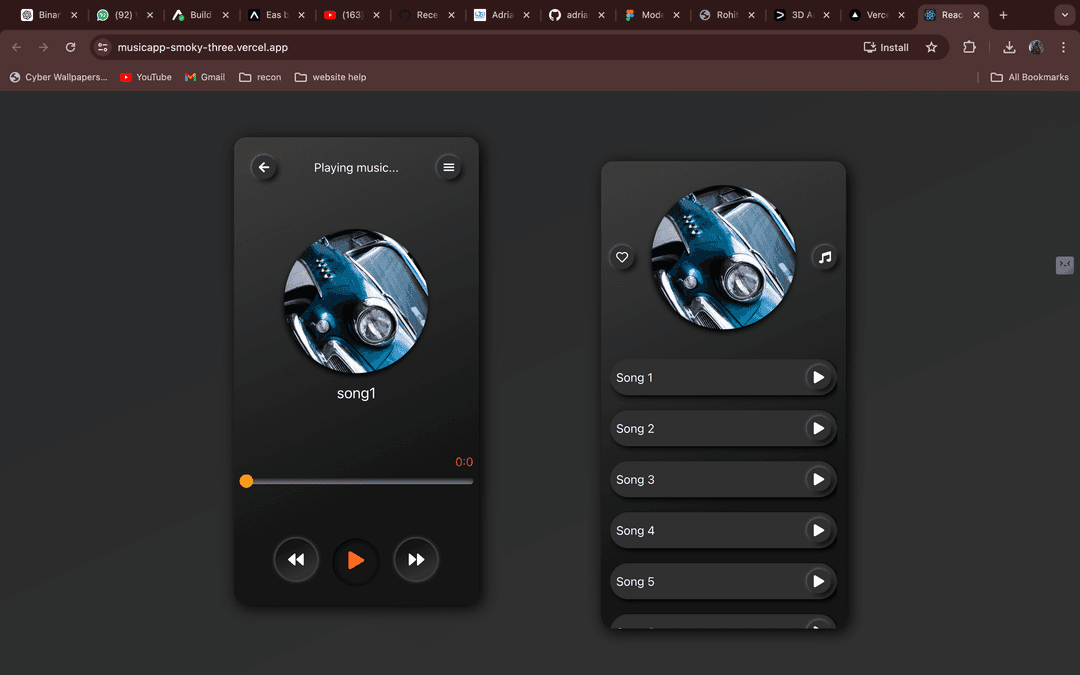Open the hamburger menu in player
Screen dimensions: 1080x675
point(449,168)
